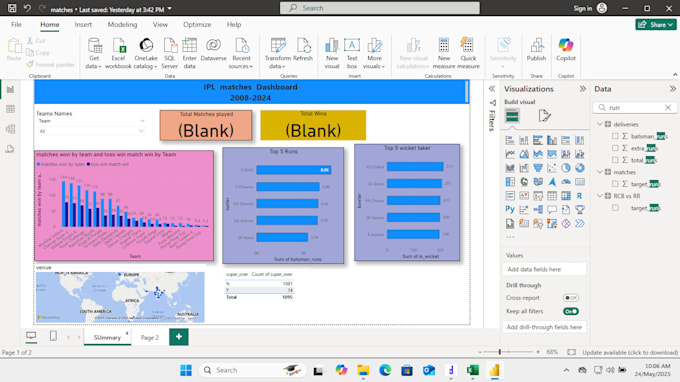680x382 pixels.
Task: Switch to the Modeling ribbon tab
Action: pyautogui.click(x=122, y=25)
